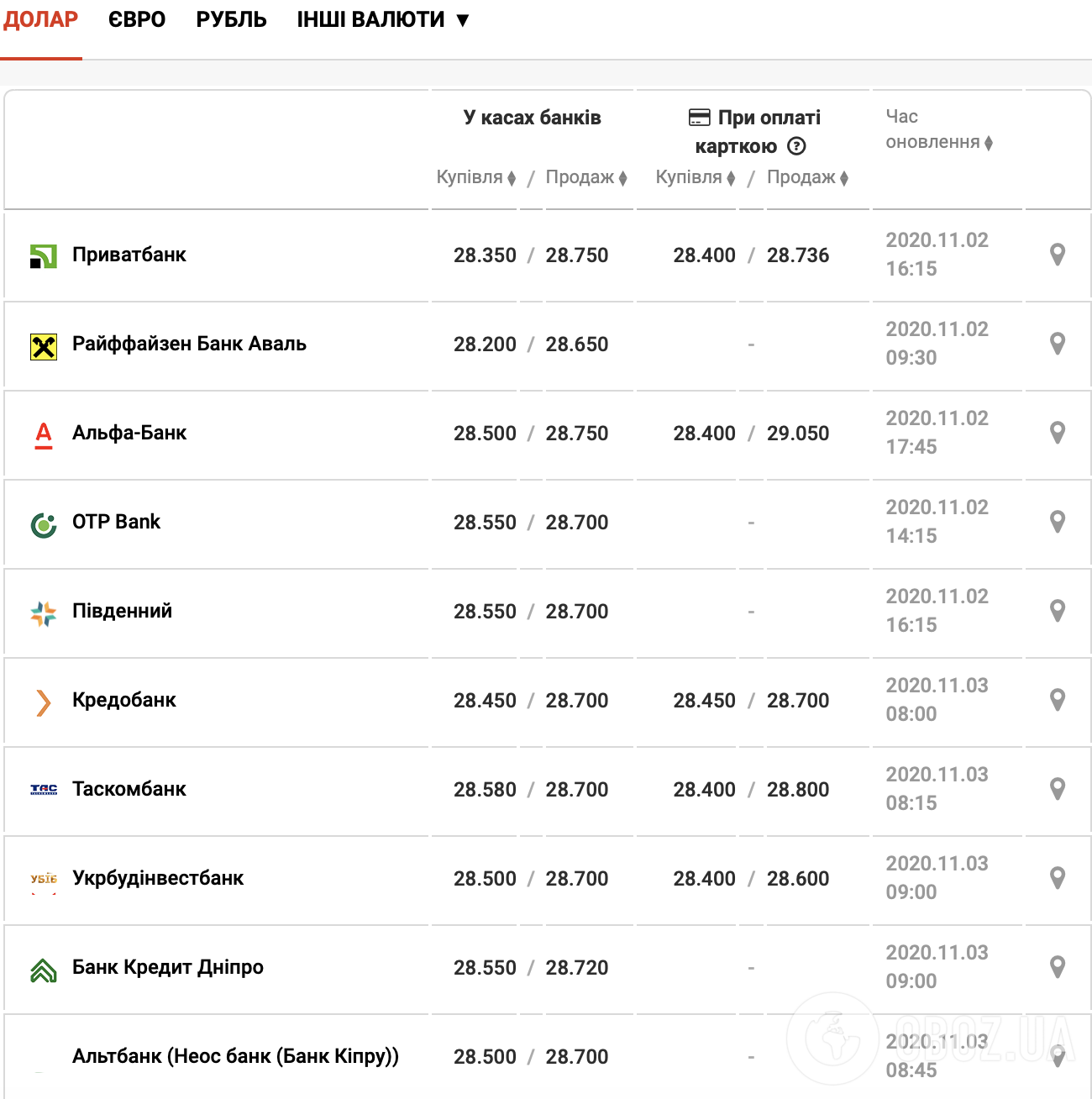The height and width of the screenshot is (1099, 1092).
Task: Click the Кредобанк logo icon
Action: coord(44,702)
